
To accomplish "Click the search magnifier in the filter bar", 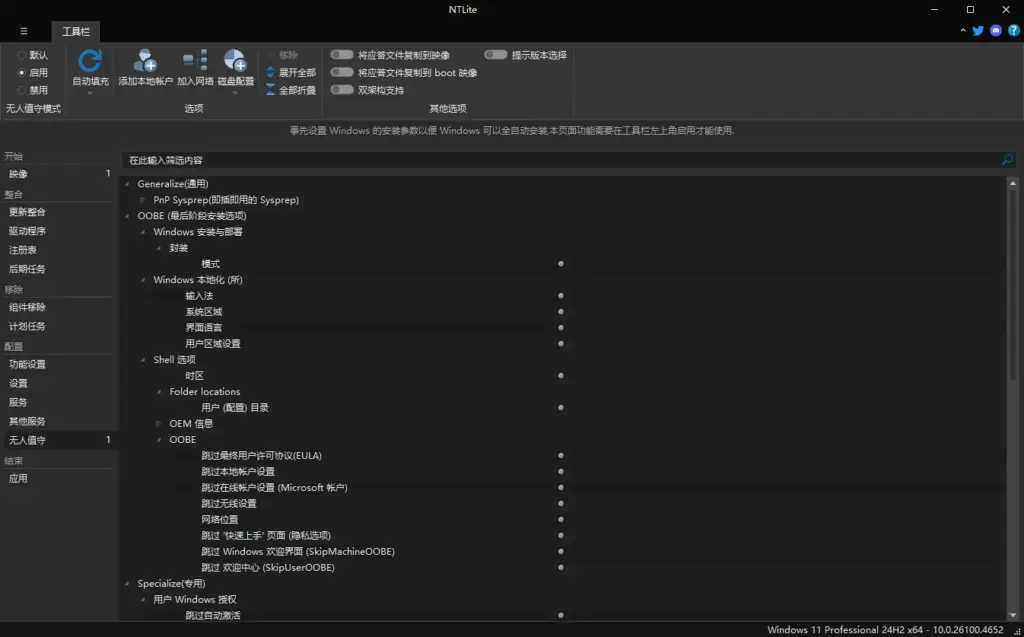I will click(x=1007, y=159).
